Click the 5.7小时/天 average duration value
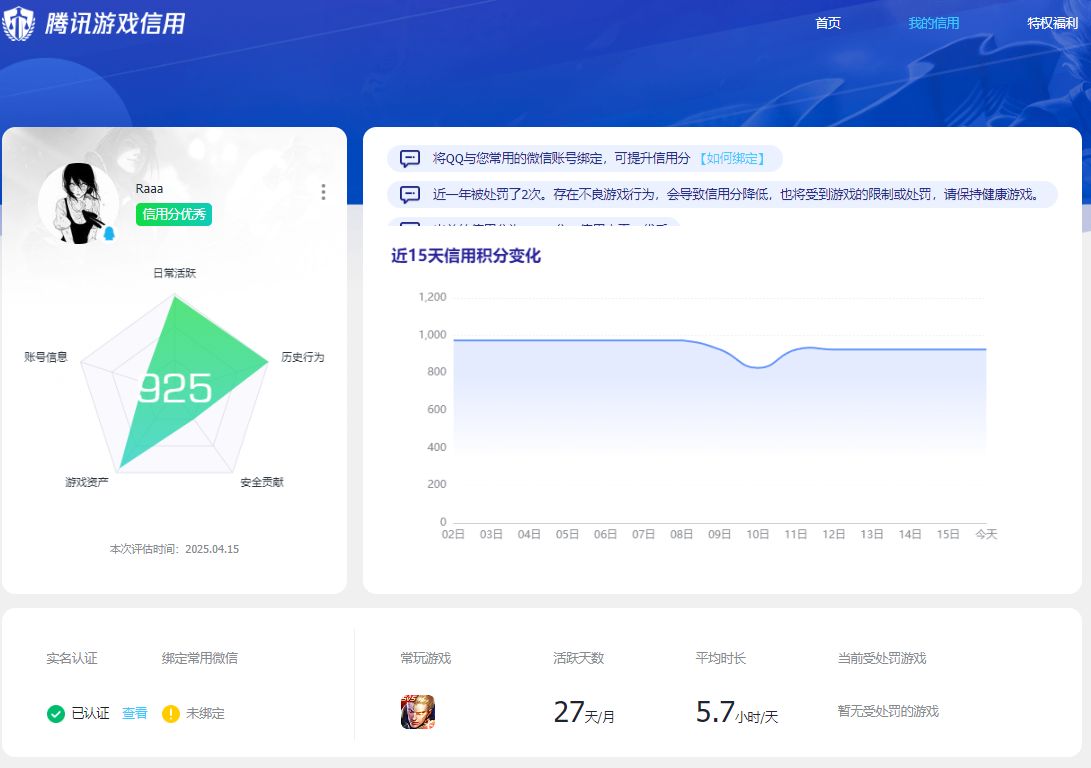Image resolution: width=1091 pixels, height=768 pixels. point(737,712)
